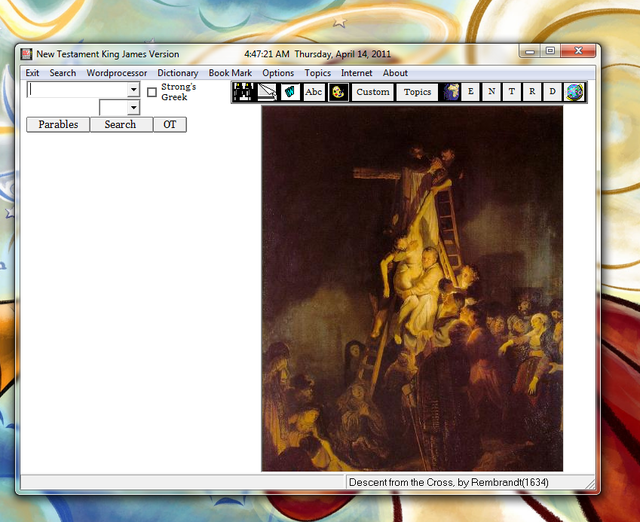Expand the book selection combo box arrow
640x522 pixels.
tap(133, 89)
